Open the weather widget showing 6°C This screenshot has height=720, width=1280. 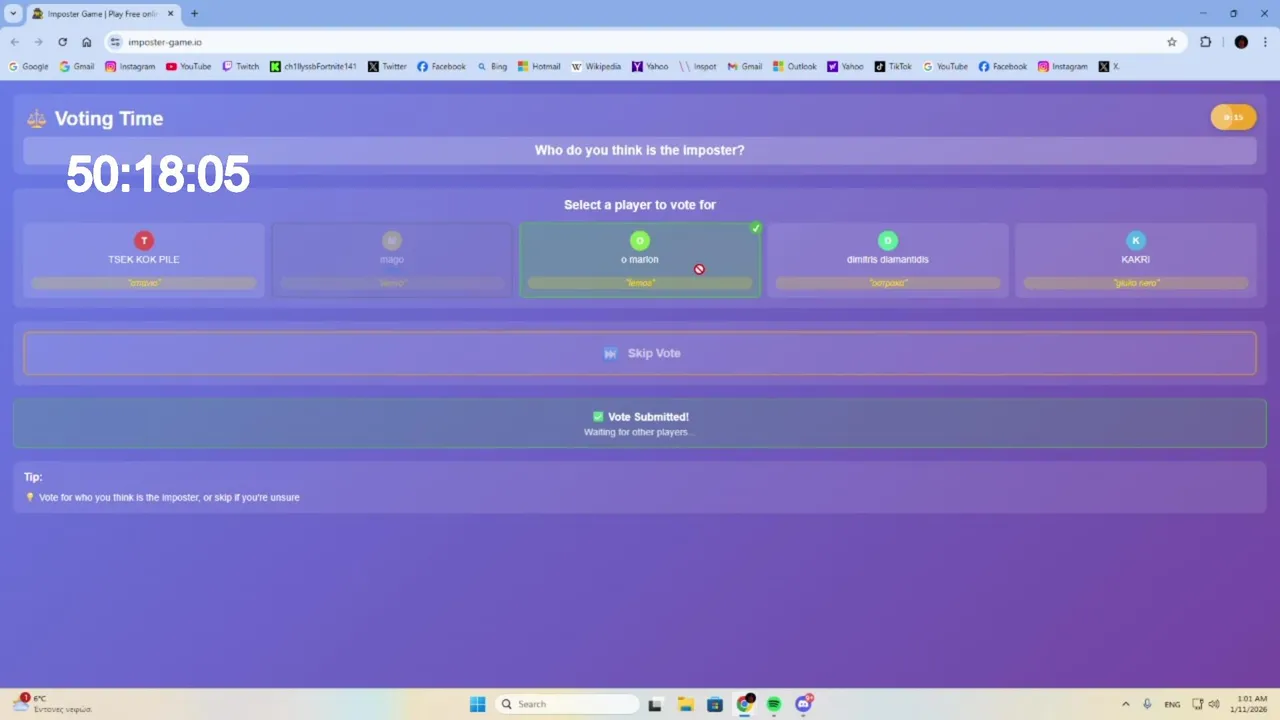pyautogui.click(x=50, y=704)
